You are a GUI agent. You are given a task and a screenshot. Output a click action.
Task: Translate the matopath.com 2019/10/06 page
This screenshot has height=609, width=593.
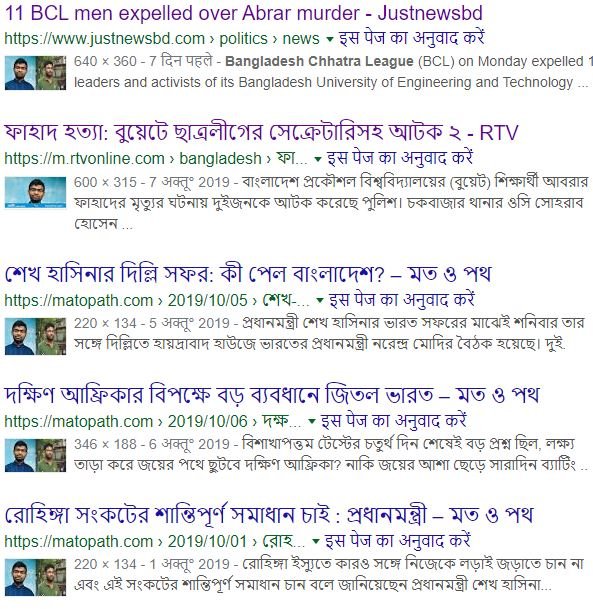point(394,420)
